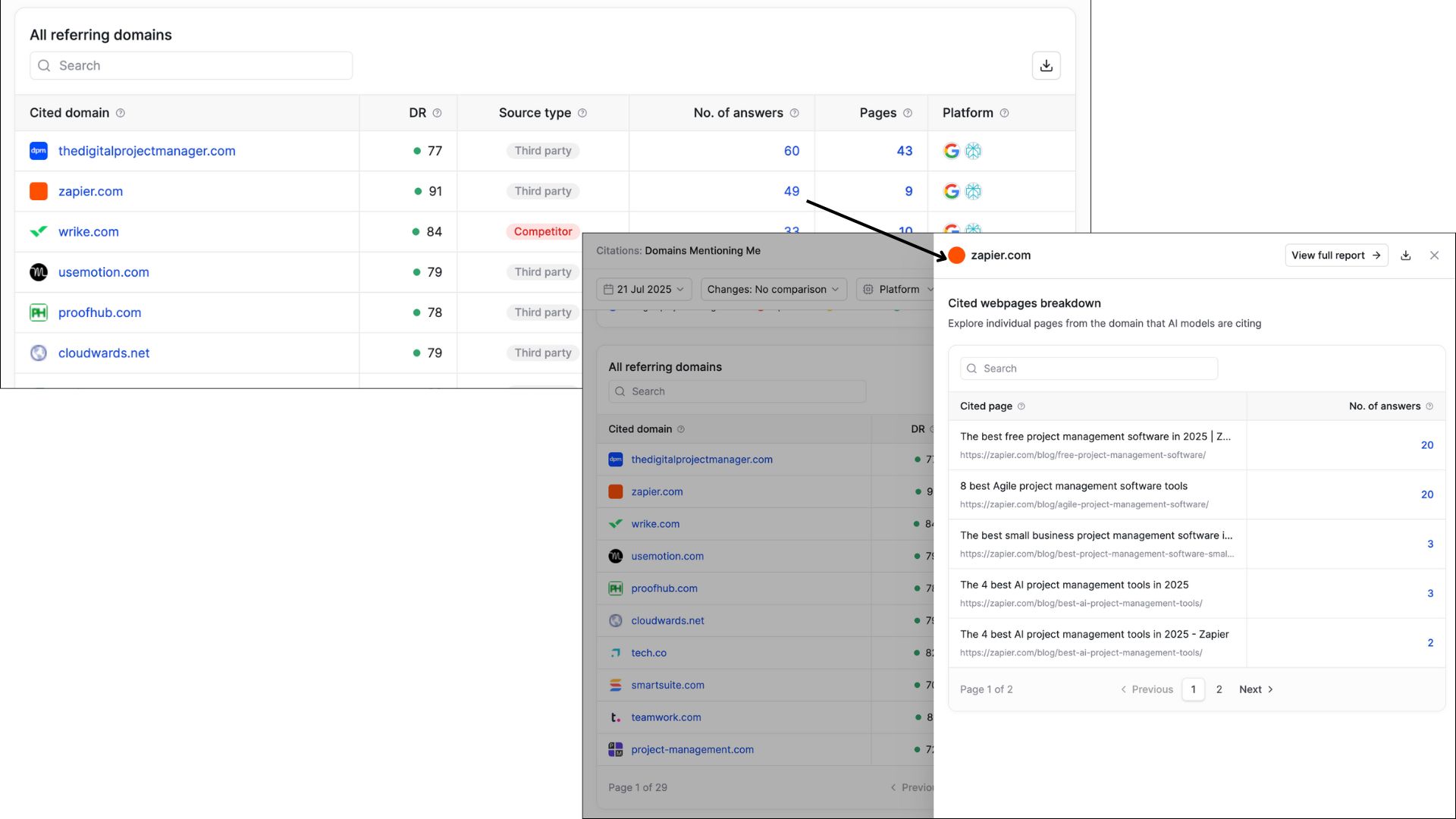The width and height of the screenshot is (1456, 819).
Task: Click thedigitalprojectmanager.com favicon in top table
Action: click(39, 151)
